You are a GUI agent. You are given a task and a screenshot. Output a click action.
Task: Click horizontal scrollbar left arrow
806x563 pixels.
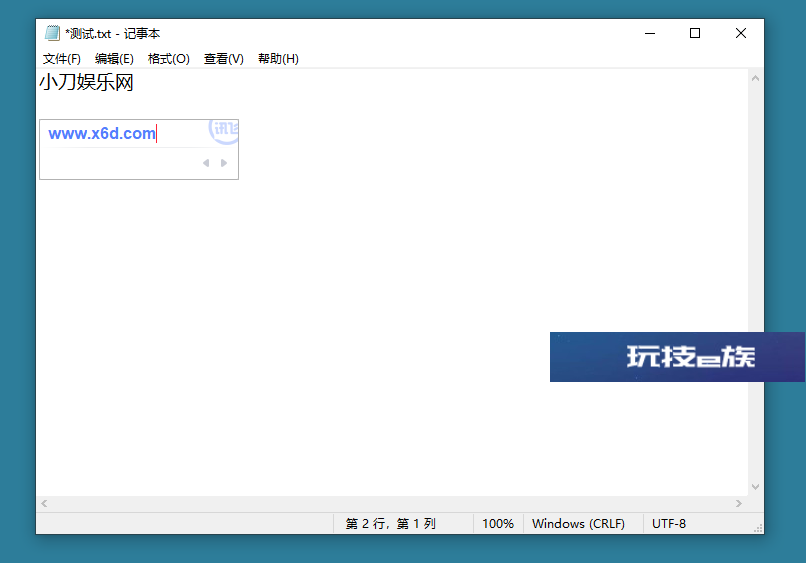click(44, 503)
